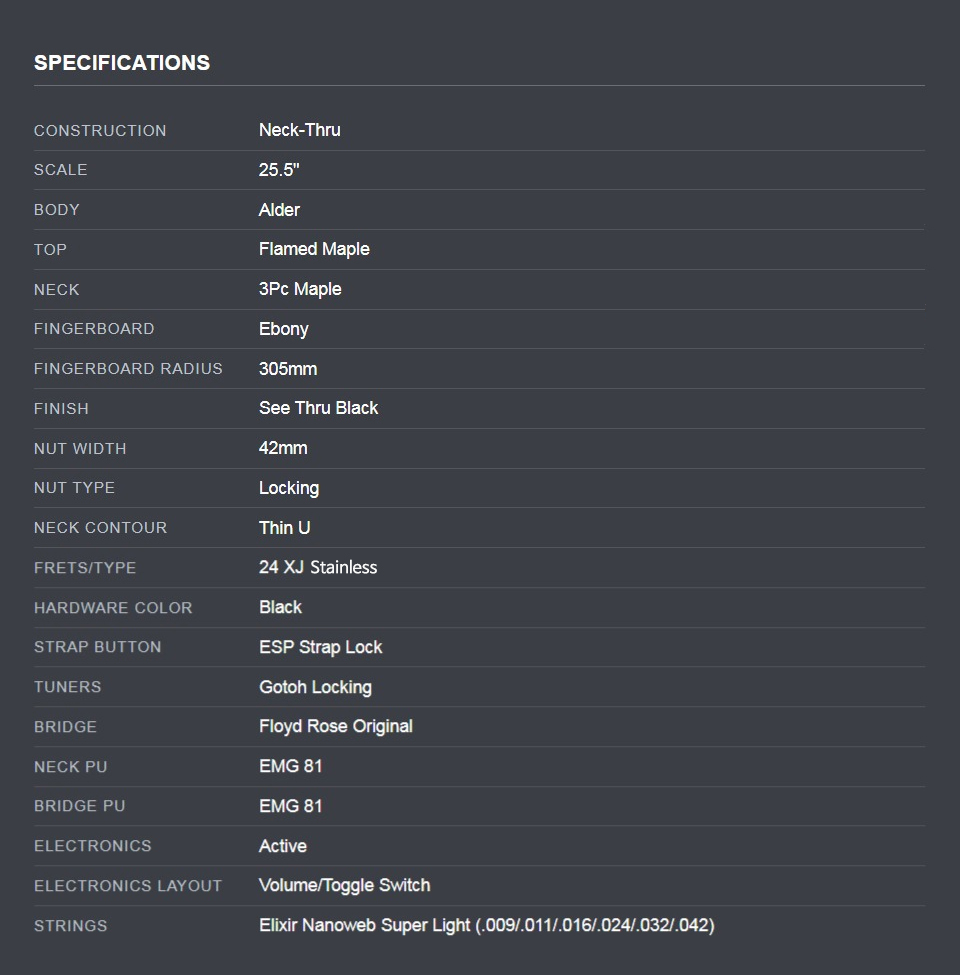Select the See Thru Black finish

pyautogui.click(x=318, y=408)
